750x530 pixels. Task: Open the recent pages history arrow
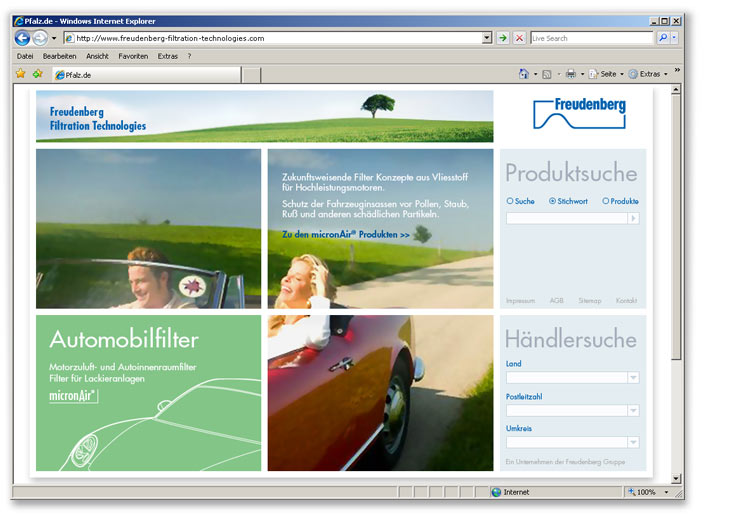[54, 38]
